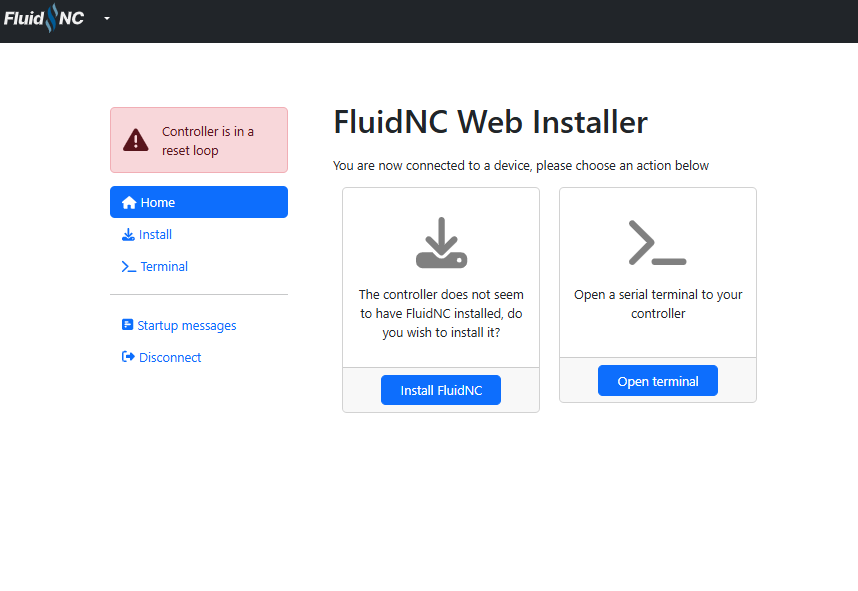This screenshot has height=591, width=858.
Task: Click the red warning triangle icon
Action: click(134, 141)
